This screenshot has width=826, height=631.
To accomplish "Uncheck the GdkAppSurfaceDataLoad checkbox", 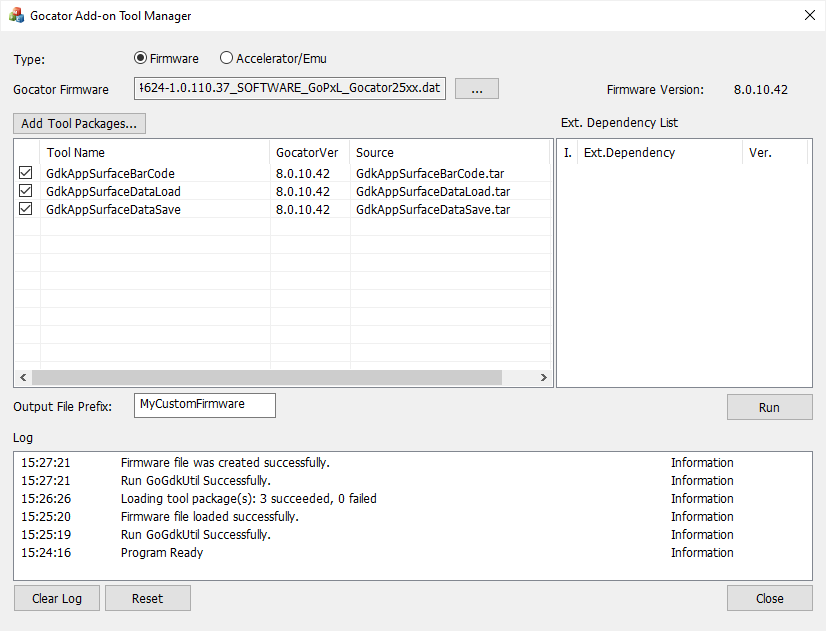I will point(25,191).
